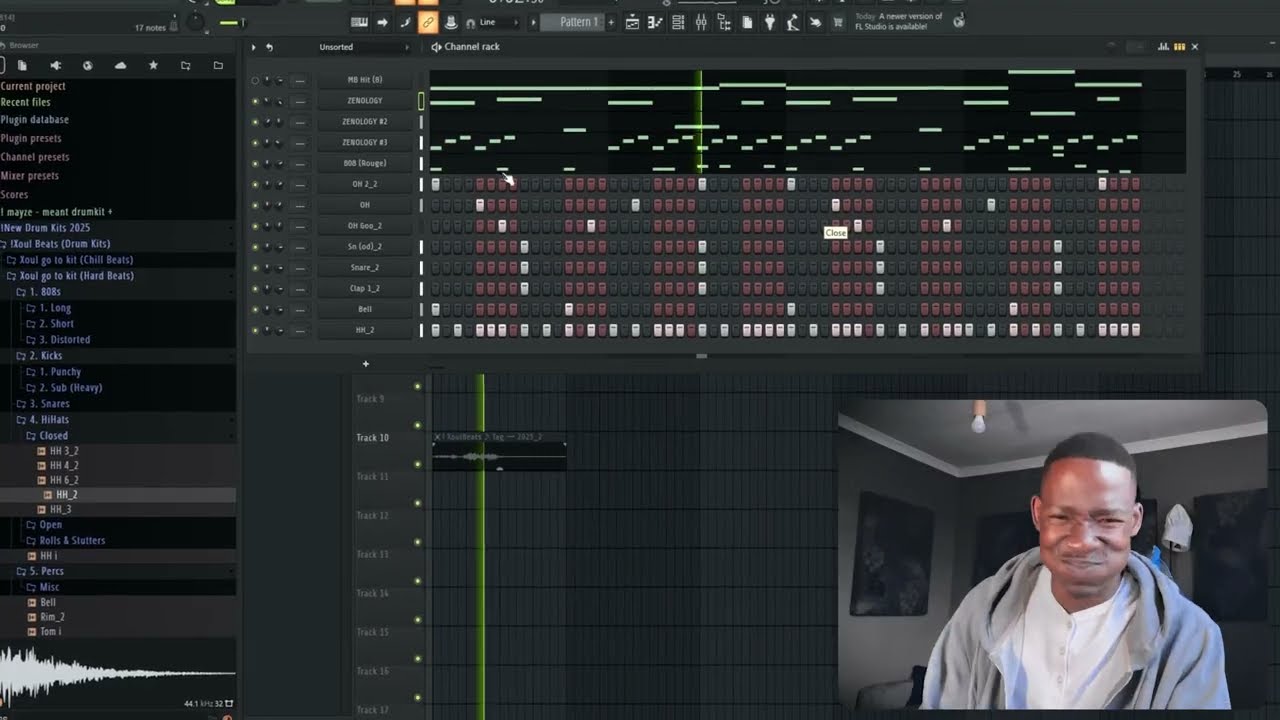Open Mixer presets in Browser
The image size is (1280, 720).
coord(30,176)
